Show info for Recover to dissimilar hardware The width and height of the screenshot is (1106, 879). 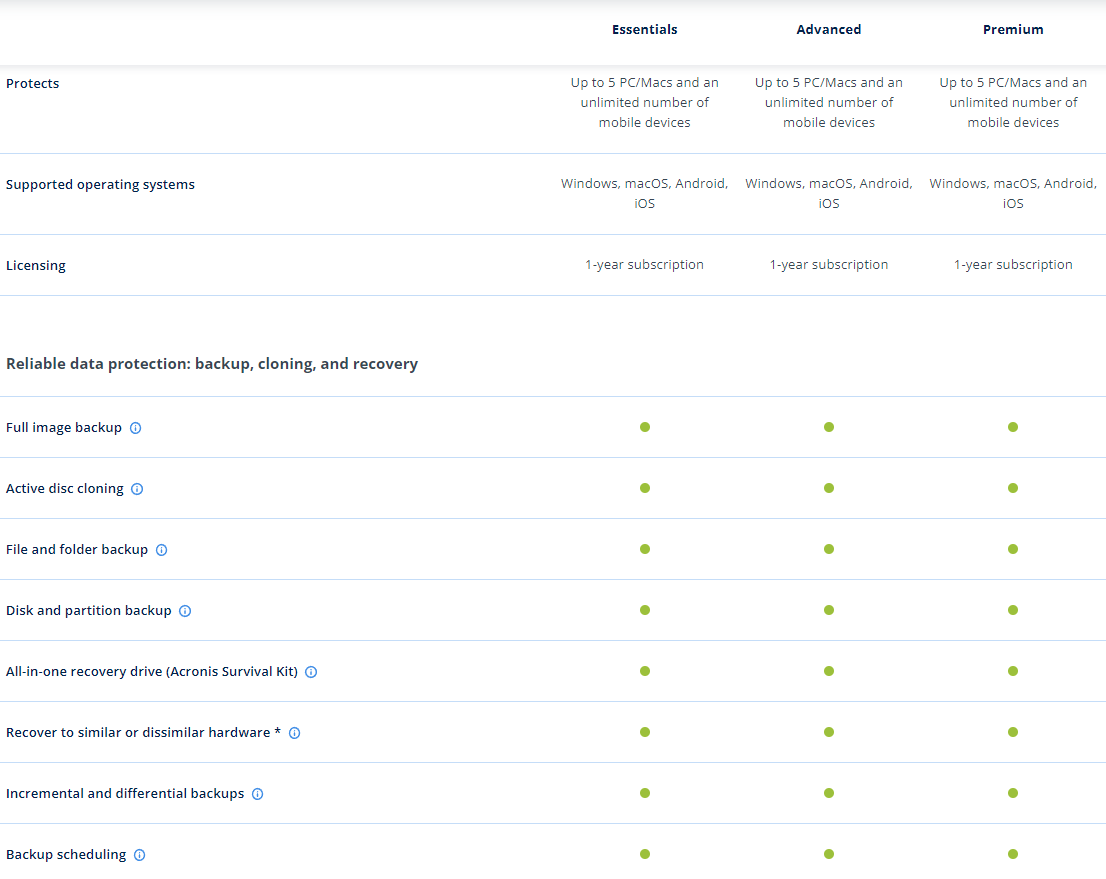tap(295, 733)
